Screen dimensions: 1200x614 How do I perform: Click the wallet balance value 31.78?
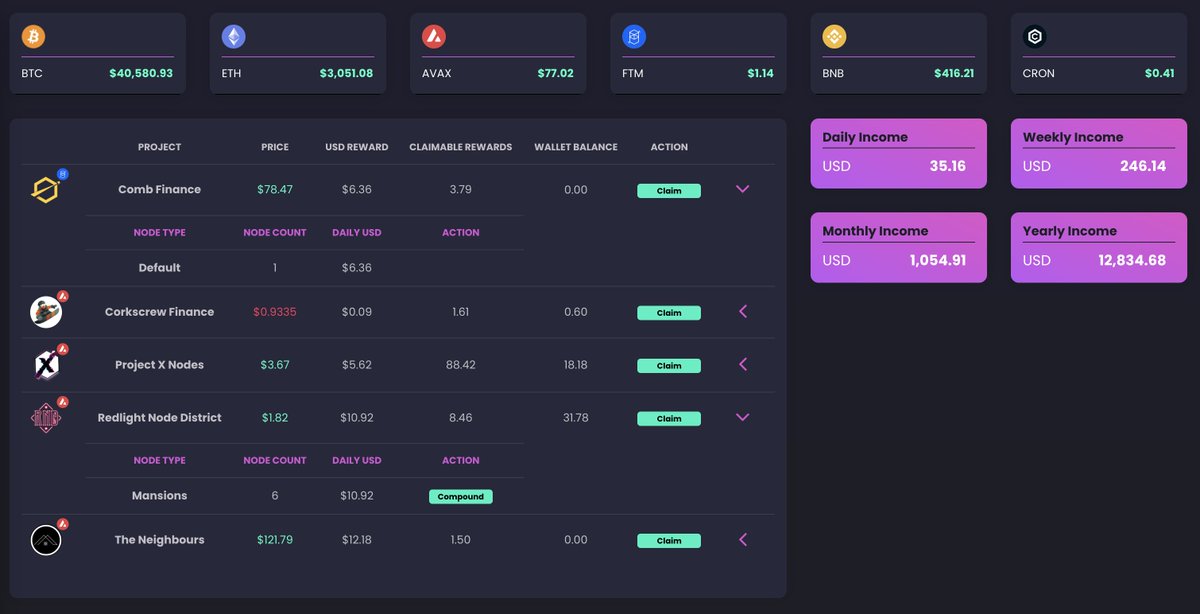576,418
